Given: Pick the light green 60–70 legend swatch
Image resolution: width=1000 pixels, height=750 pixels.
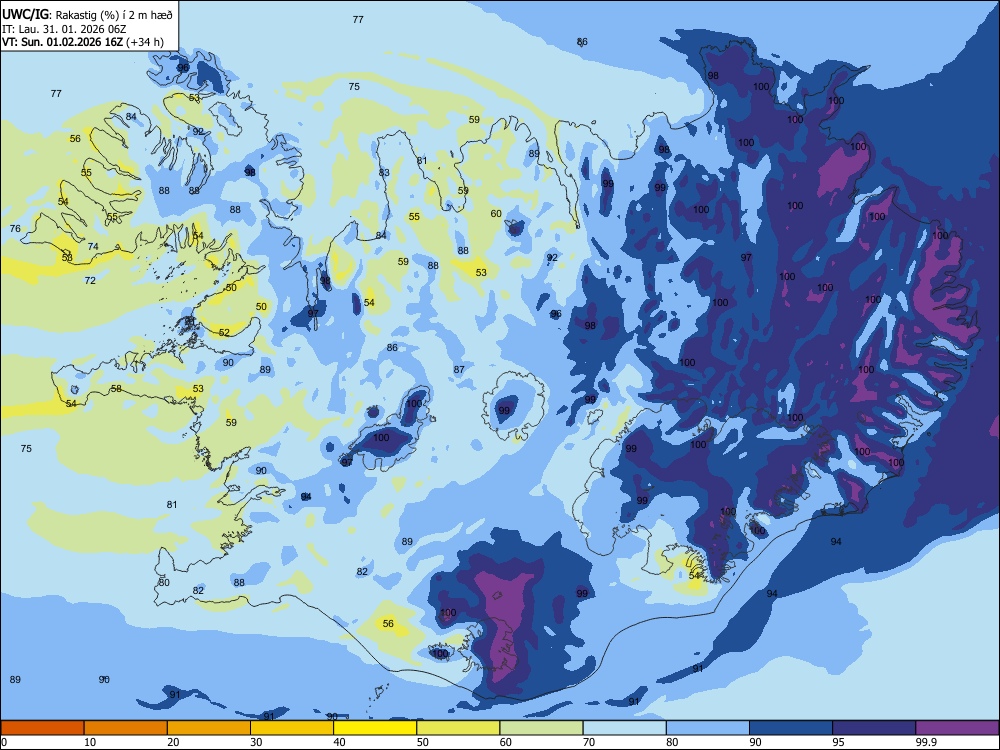Looking at the screenshot, I should click(x=541, y=728).
